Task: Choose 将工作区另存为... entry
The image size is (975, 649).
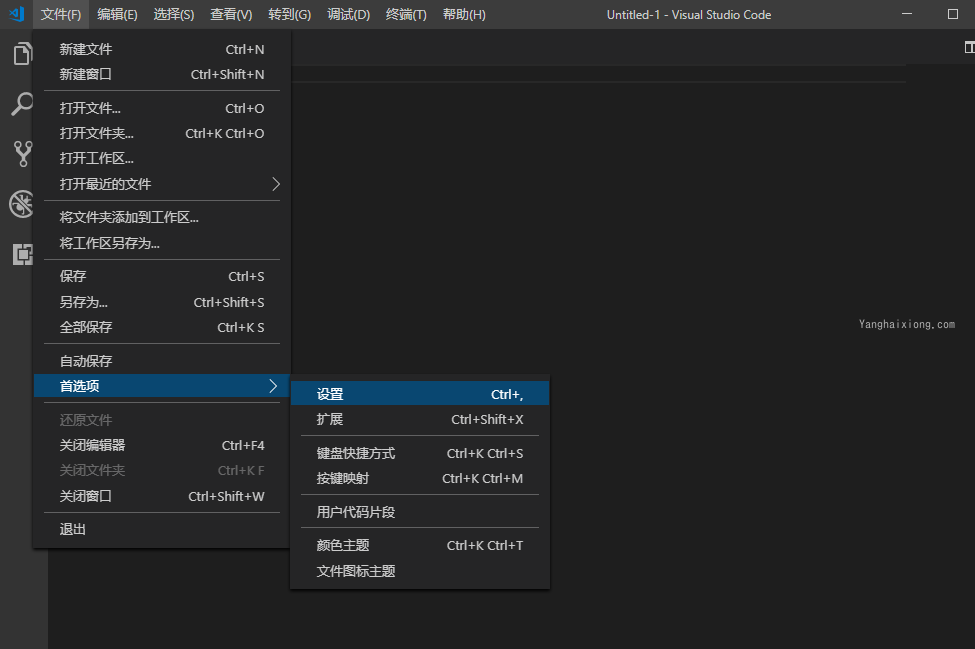Action: coord(162,243)
